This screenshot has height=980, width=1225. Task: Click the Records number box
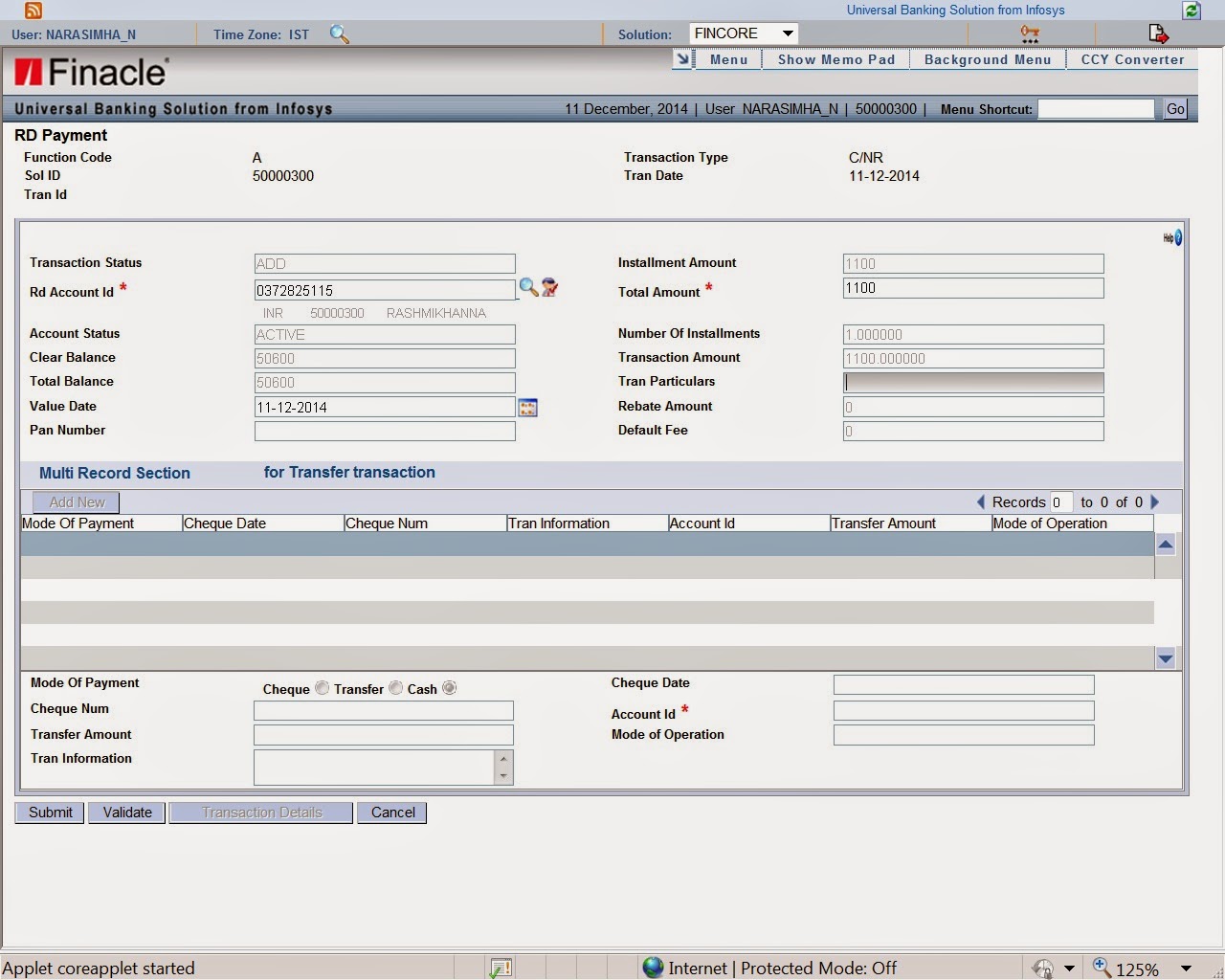pyautogui.click(x=1061, y=502)
